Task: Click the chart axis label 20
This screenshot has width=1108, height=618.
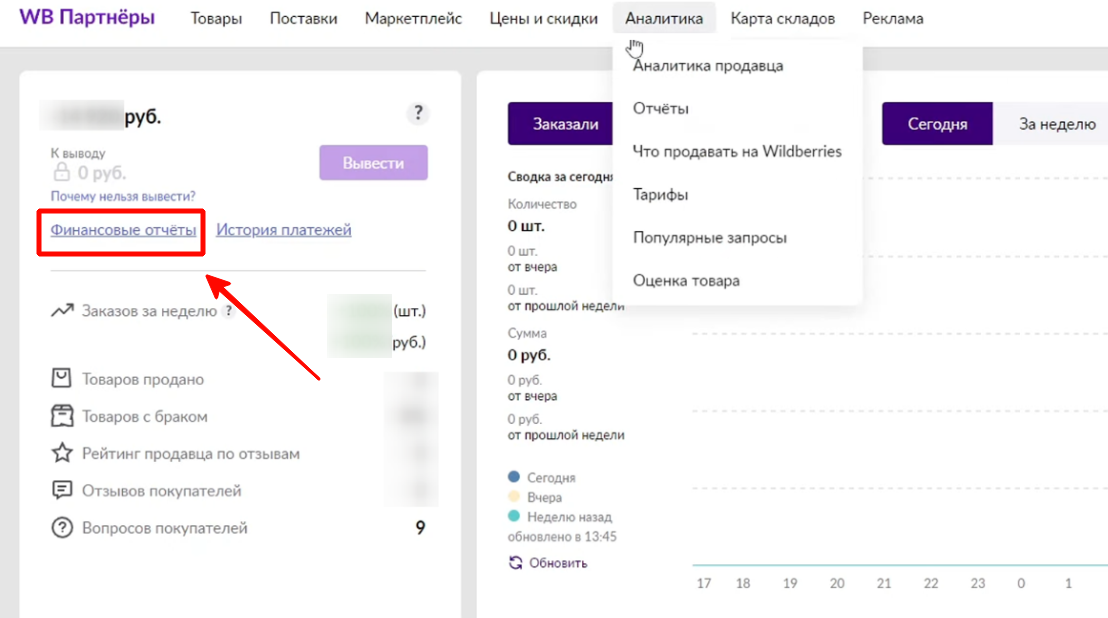Action: (837, 583)
